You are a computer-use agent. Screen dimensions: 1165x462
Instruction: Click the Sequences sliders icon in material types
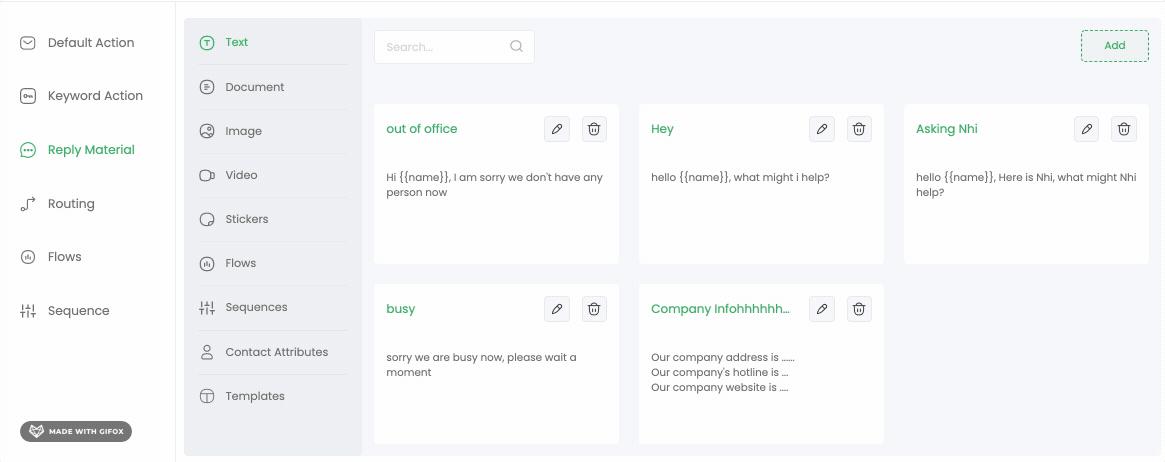[x=207, y=308]
